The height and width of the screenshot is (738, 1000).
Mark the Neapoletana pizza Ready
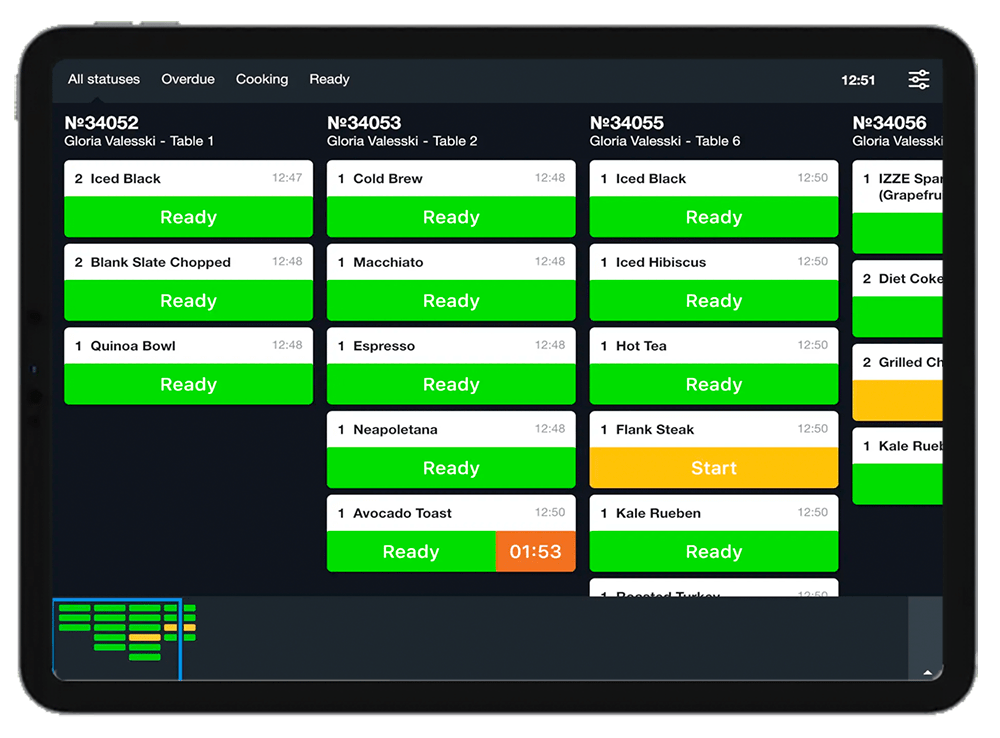451,467
